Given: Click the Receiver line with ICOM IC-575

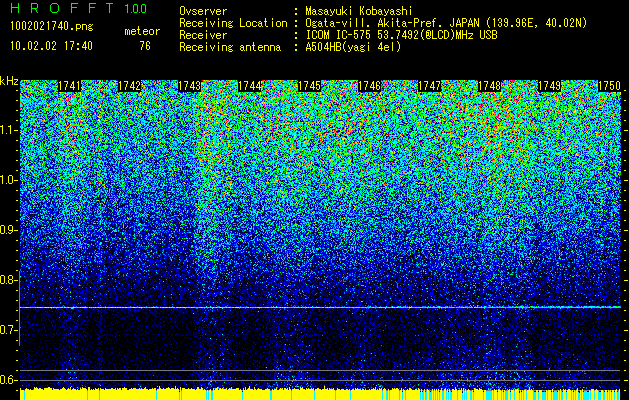Looking at the screenshot, I should (x=338, y=35).
